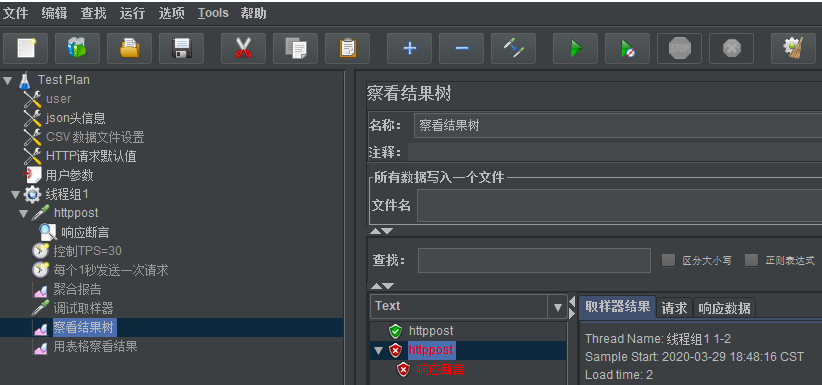Open the 编辑 menu
The image size is (822, 385).
point(55,14)
